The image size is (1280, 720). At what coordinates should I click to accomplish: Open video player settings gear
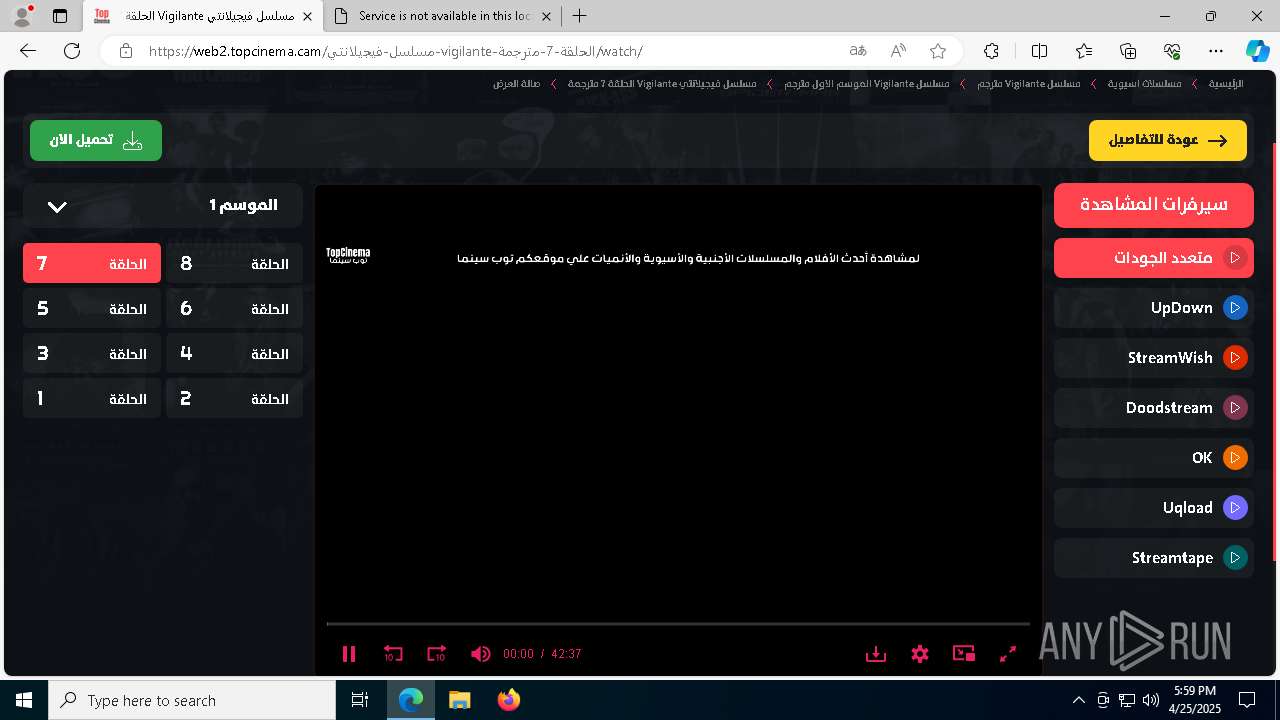click(920, 654)
